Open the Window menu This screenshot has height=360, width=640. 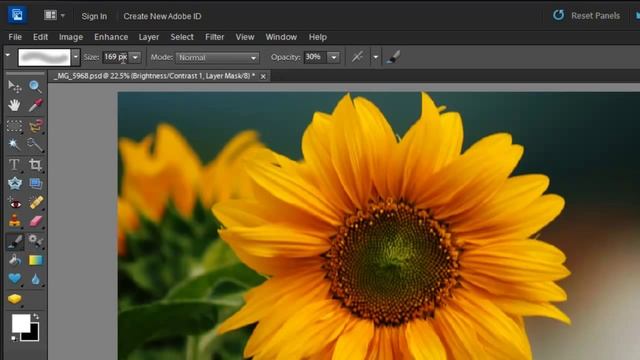point(281,37)
